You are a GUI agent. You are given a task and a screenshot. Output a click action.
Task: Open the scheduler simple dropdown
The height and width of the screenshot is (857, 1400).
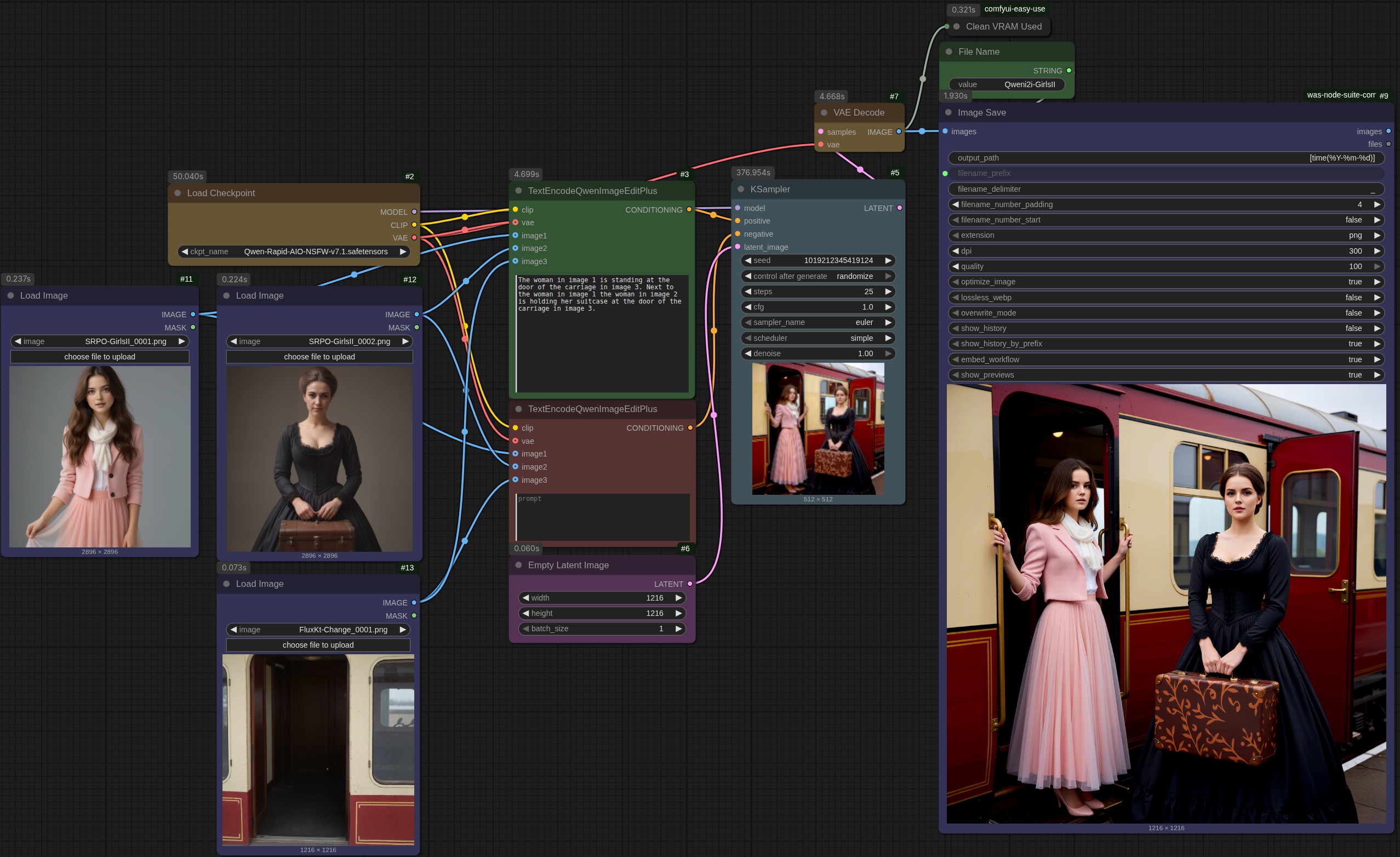click(x=817, y=338)
